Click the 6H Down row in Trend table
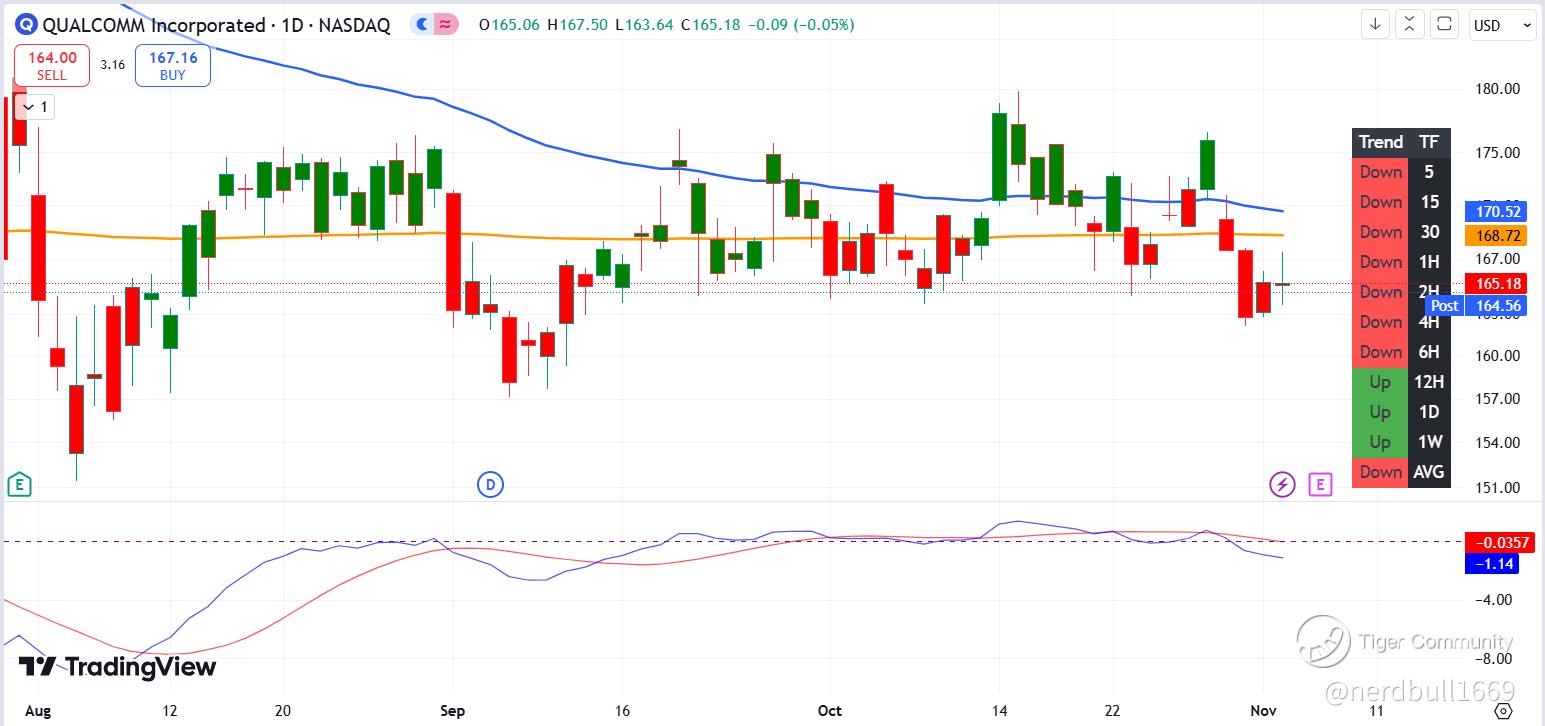Image resolution: width=1545 pixels, height=726 pixels. pyautogui.click(x=1401, y=352)
